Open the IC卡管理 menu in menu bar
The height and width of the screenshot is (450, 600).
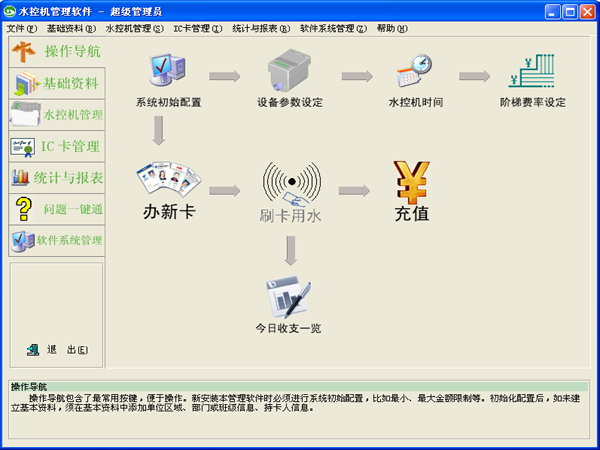(x=197, y=29)
